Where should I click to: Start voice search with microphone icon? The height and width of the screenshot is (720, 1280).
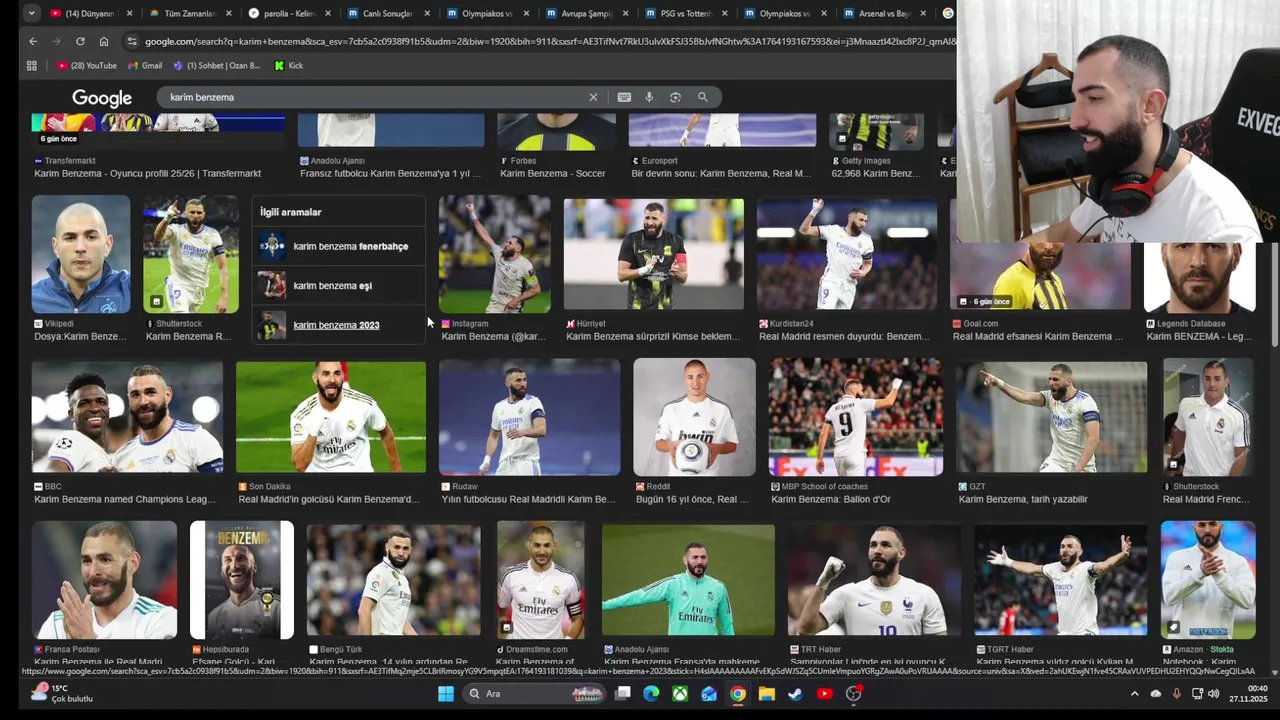click(x=649, y=97)
